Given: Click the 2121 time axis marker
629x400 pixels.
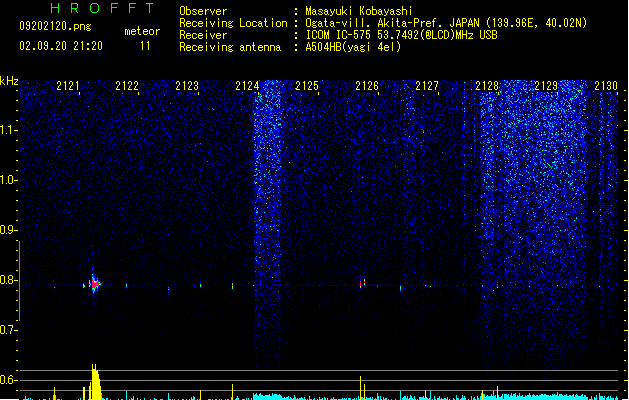Looking at the screenshot, I should pos(67,86).
